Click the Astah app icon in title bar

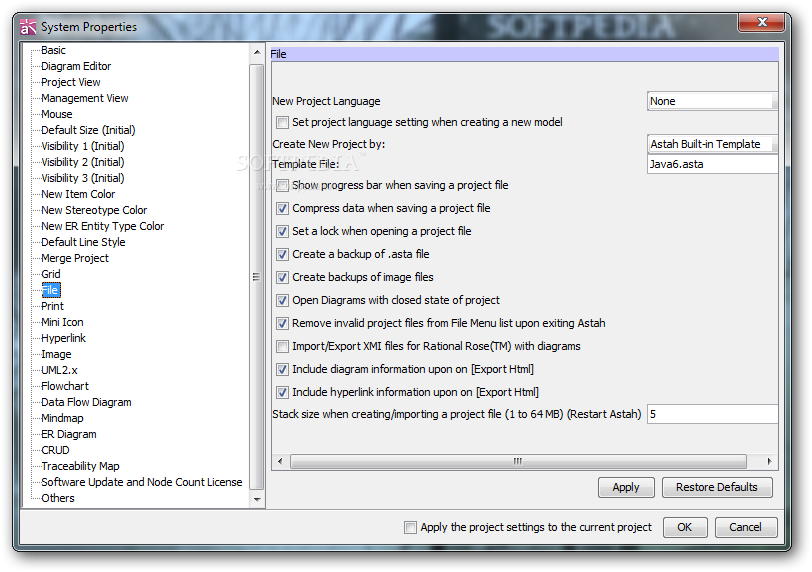click(x=28, y=27)
